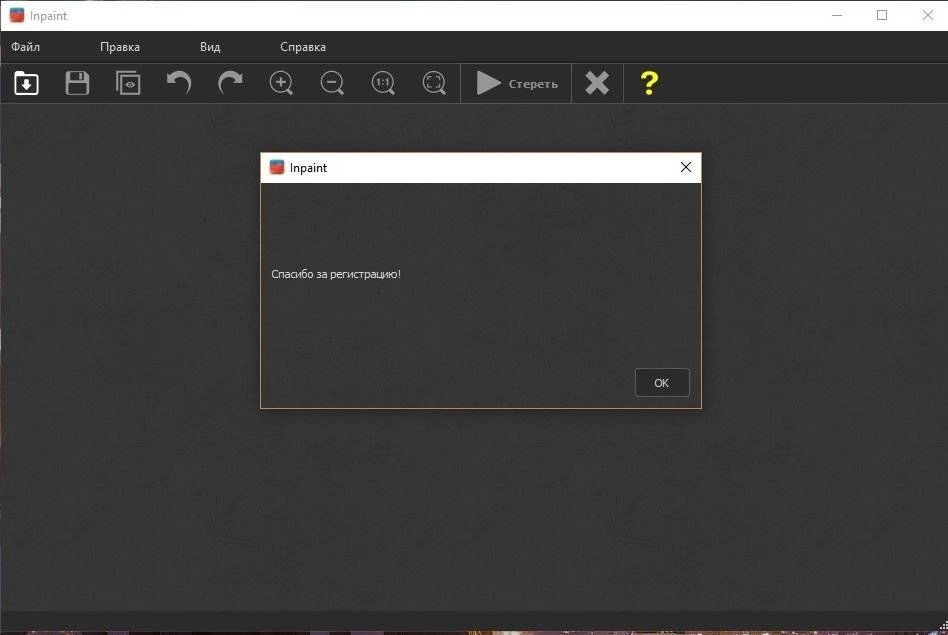Minimize the Inpaint main window
The image size is (948, 635).
[837, 15]
